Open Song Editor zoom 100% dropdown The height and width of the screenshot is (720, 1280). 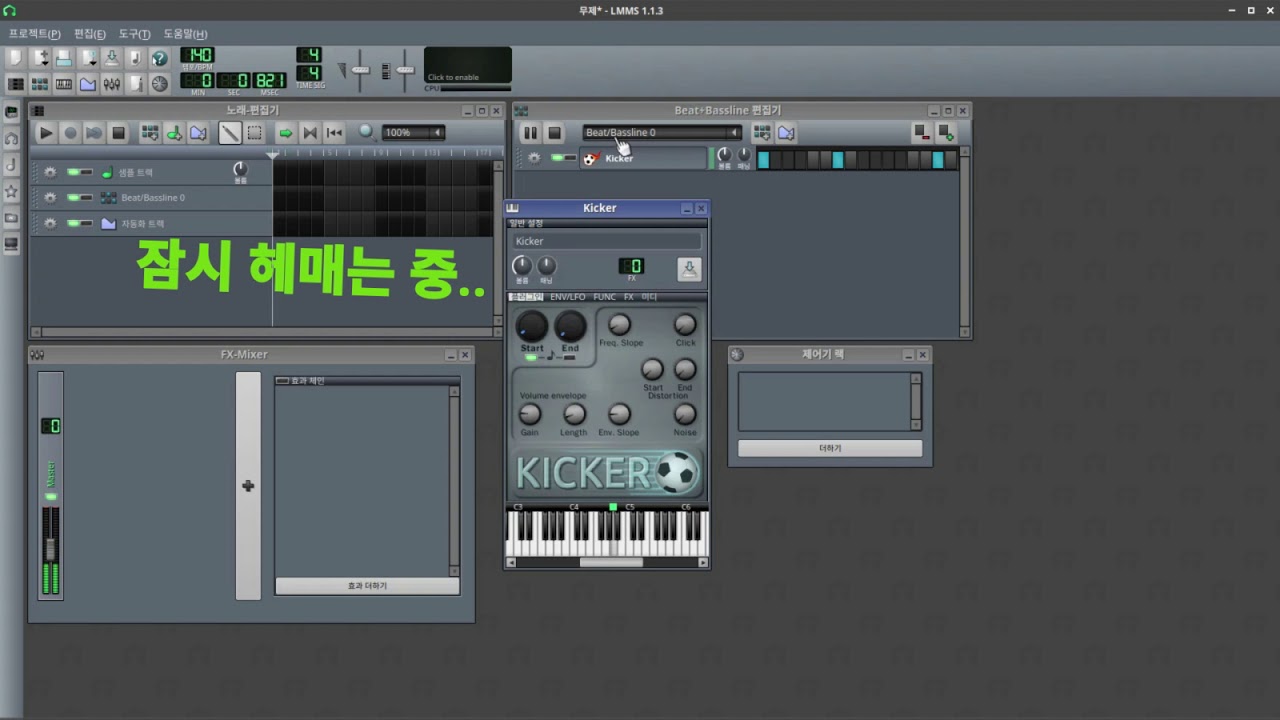[x=414, y=132]
